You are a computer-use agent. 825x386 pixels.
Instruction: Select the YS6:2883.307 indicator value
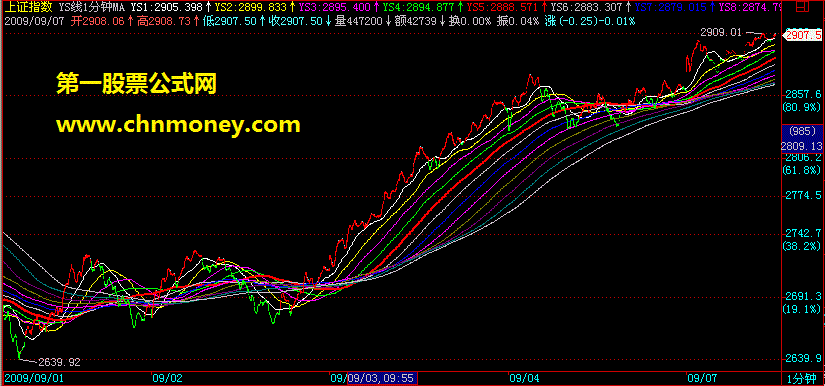pyautogui.click(x=587, y=7)
